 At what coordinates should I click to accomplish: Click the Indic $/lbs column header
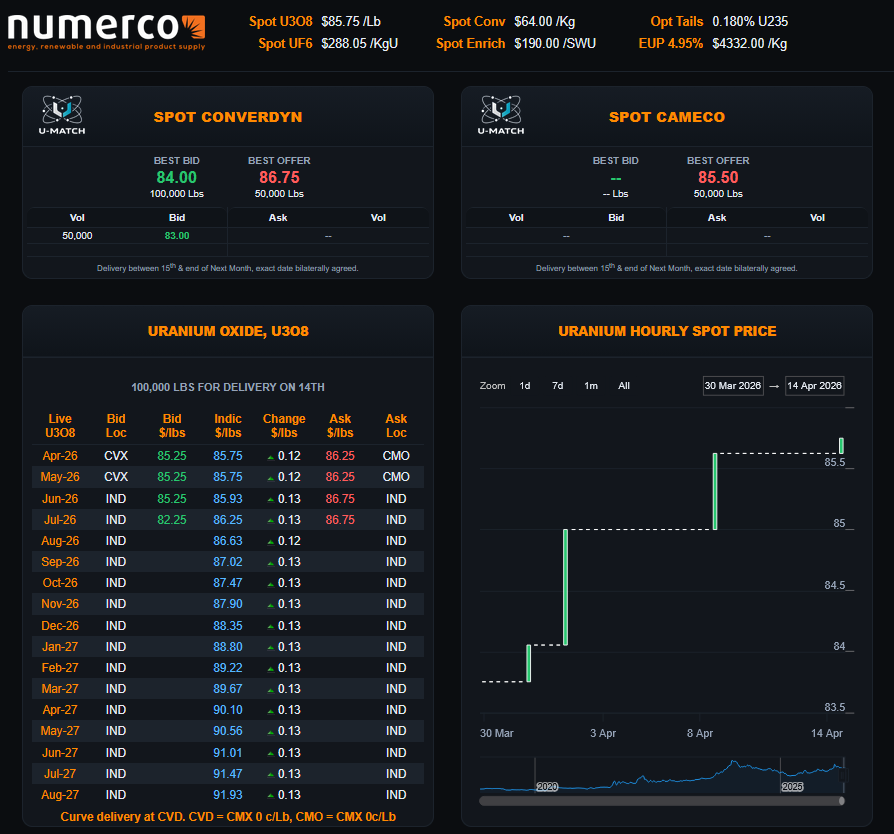pos(227,426)
